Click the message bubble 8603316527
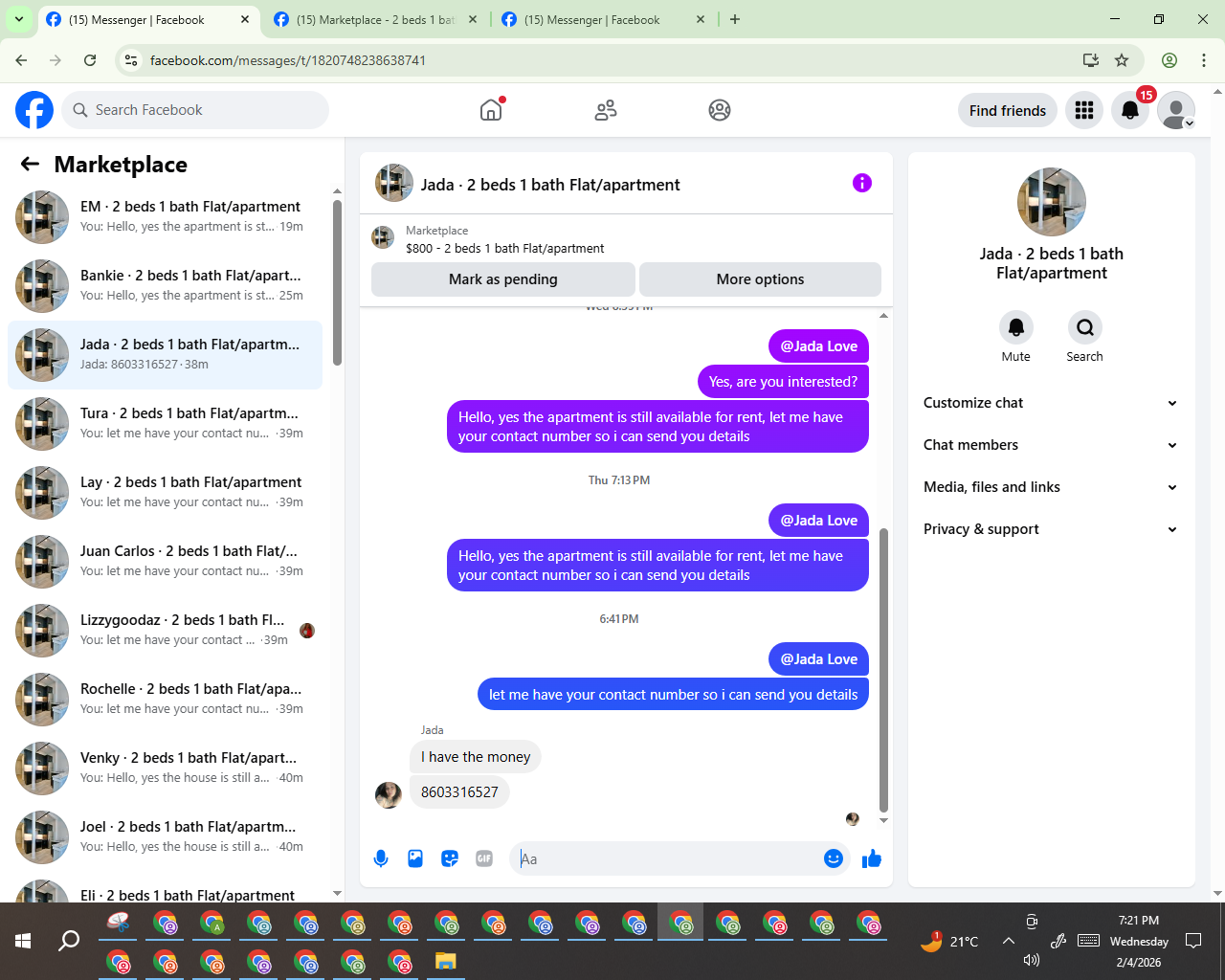 point(459,791)
